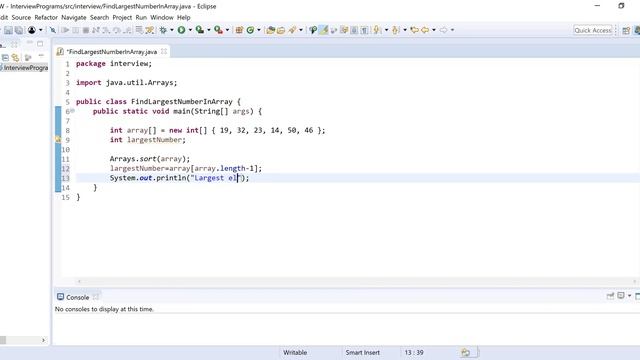Open the Coverage dropdown arrow
This screenshot has width=640, height=360.
click(209, 30)
